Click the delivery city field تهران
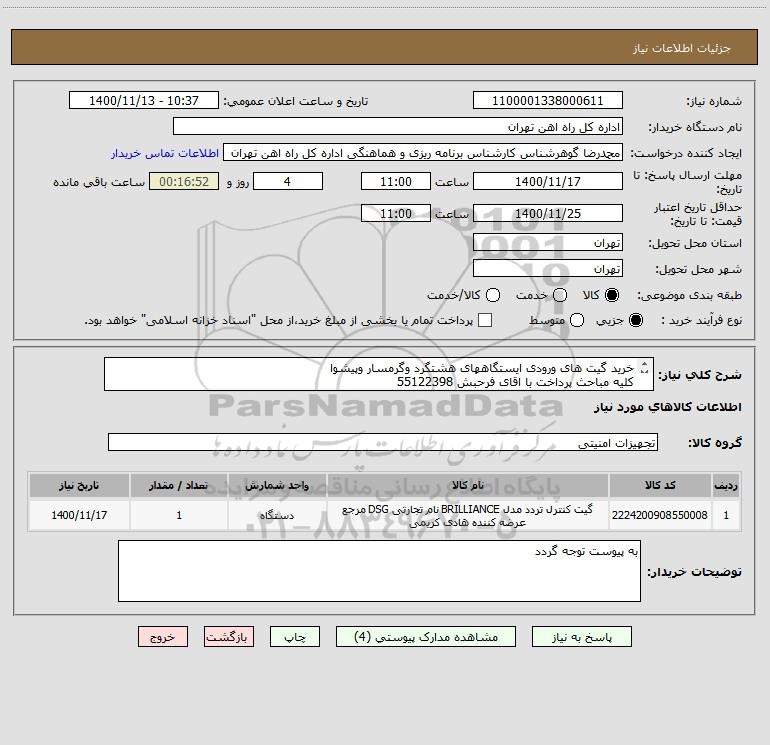This screenshot has width=770, height=745. coord(548,269)
